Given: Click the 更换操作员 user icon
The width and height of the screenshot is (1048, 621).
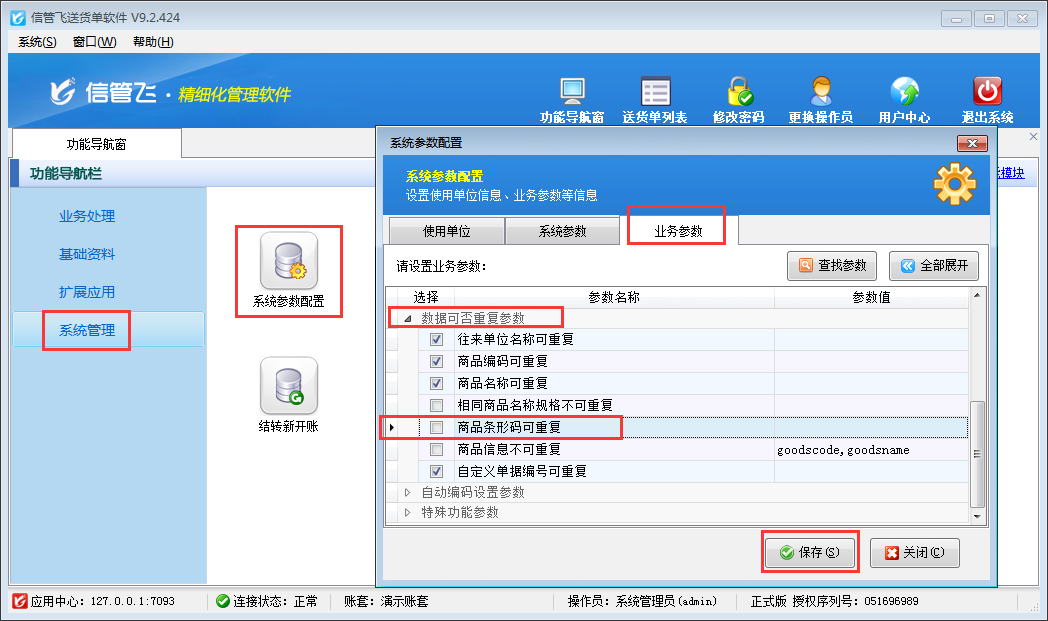Looking at the screenshot, I should (821, 93).
